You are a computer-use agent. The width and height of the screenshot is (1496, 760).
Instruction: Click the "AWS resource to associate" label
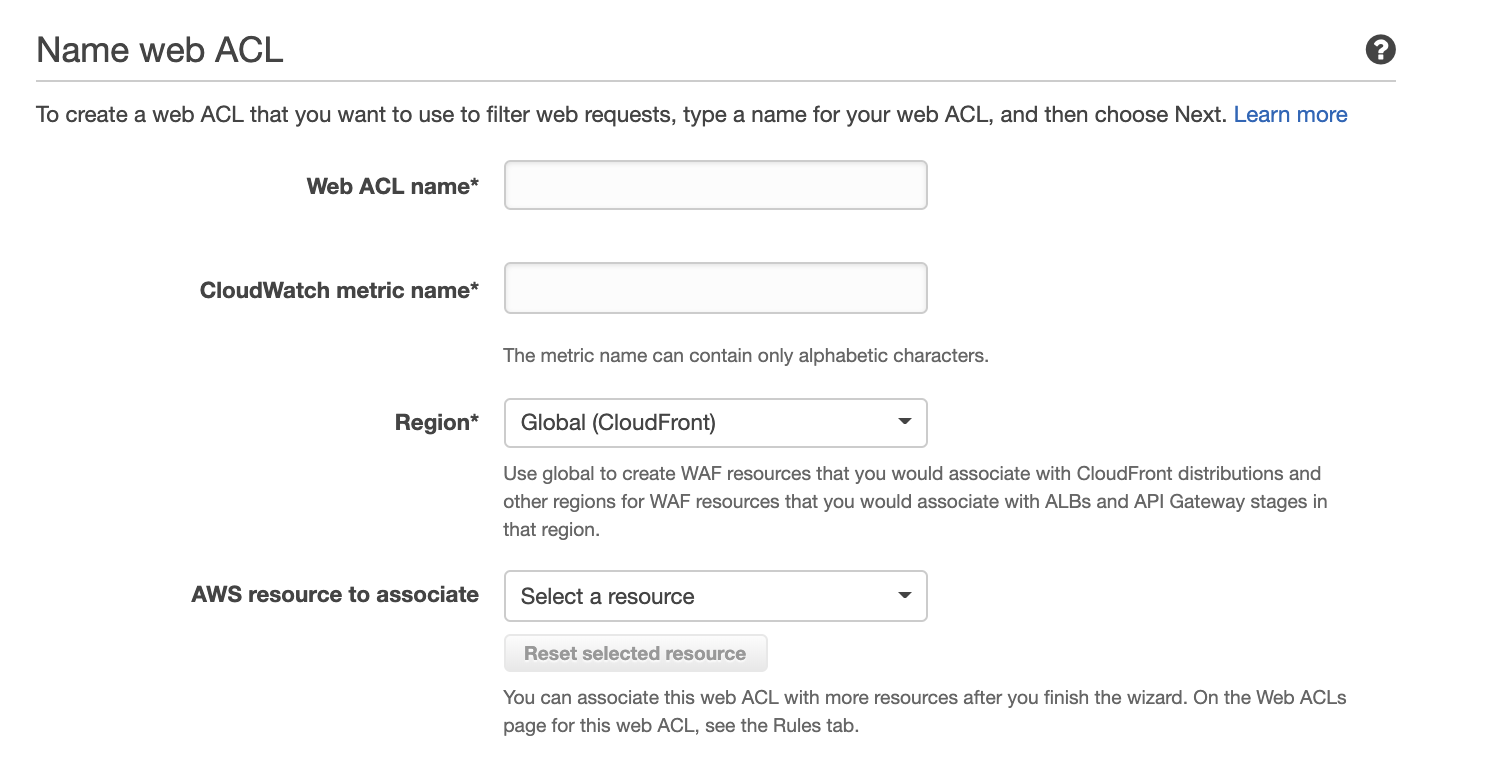coord(335,595)
